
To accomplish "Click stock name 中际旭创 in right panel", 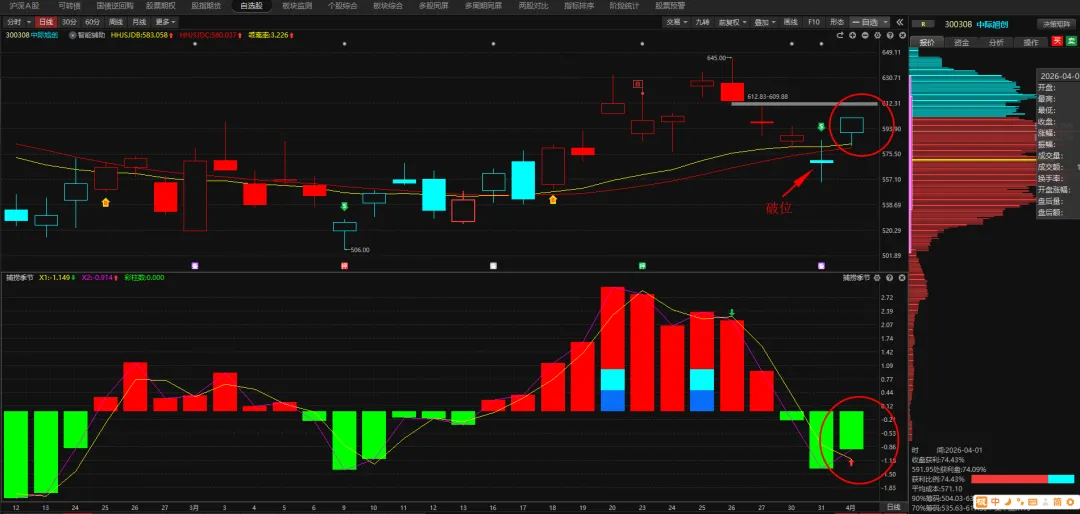I will click(992, 24).
